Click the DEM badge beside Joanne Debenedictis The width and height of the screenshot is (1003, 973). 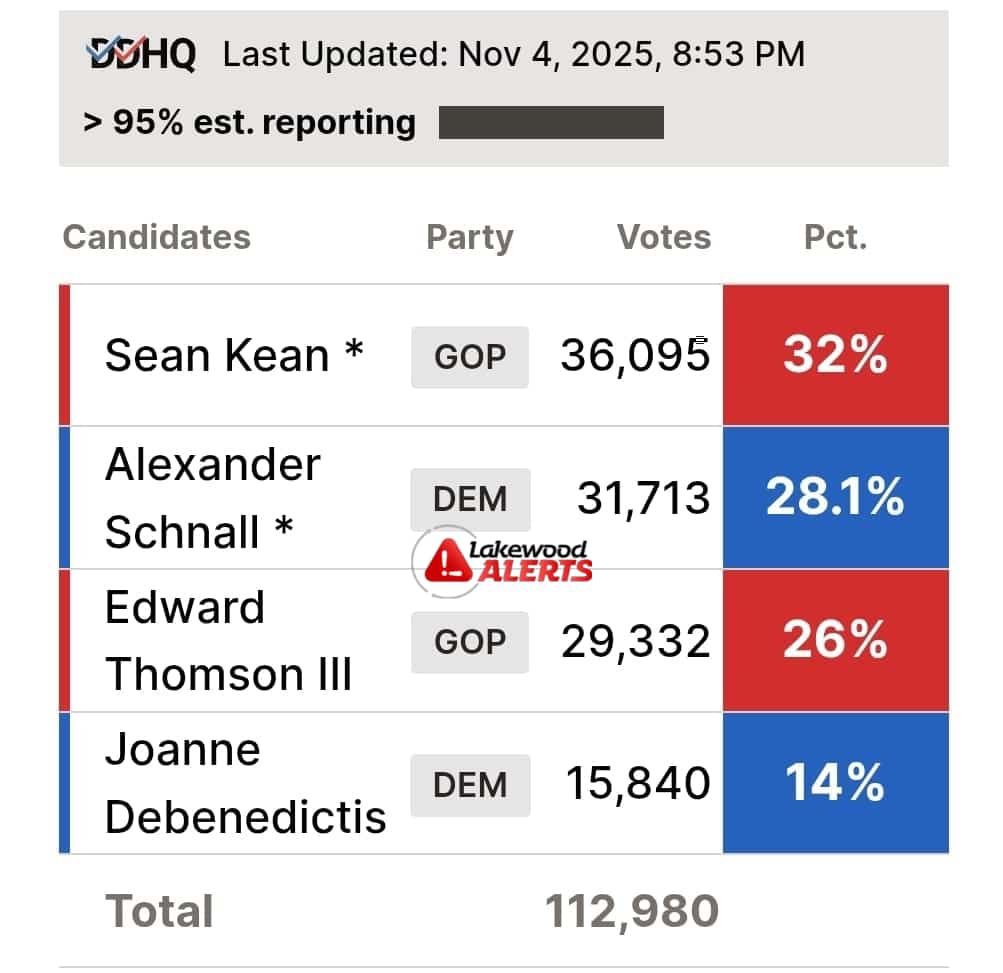(470, 784)
